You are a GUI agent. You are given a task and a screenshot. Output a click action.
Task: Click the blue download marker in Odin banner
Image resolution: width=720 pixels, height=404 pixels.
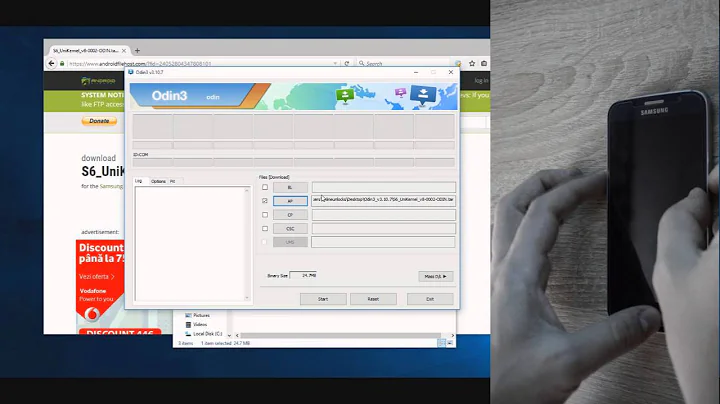(x=423, y=94)
